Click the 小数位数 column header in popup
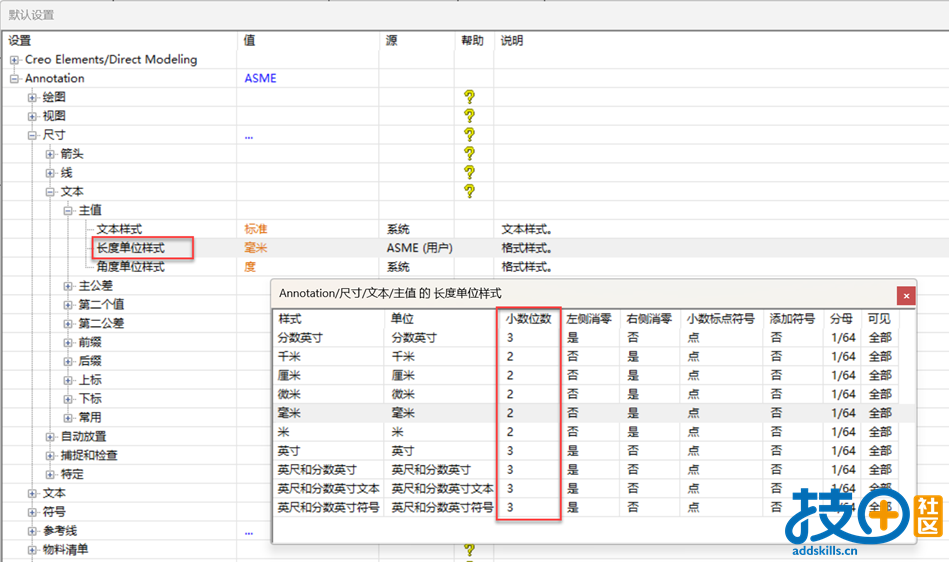The image size is (949, 562). point(529,319)
